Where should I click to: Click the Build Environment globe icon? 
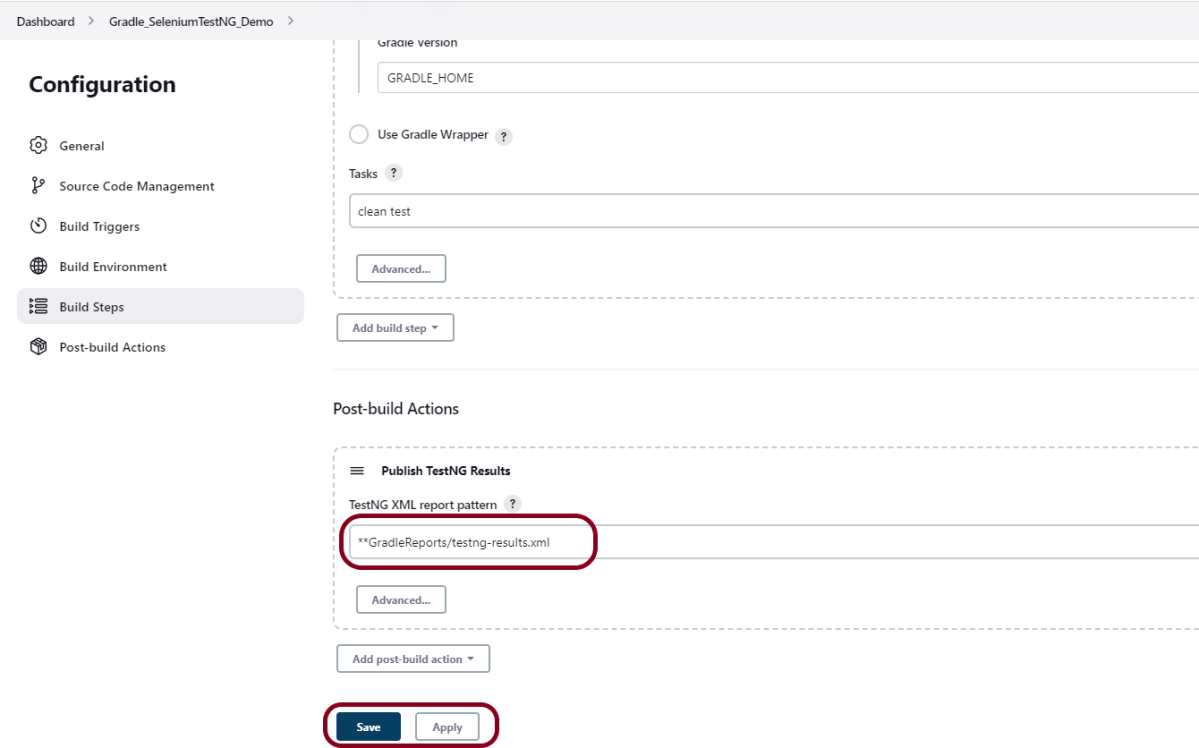(x=38, y=267)
